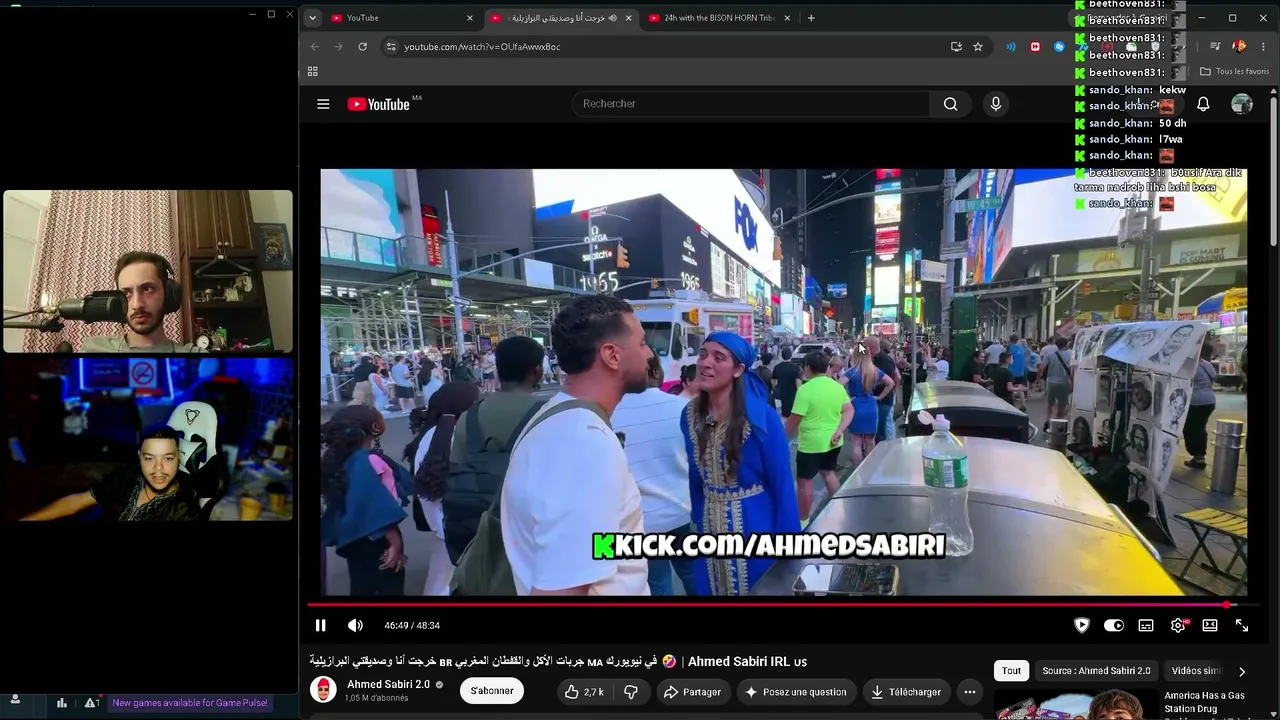Click the bottom webcam feed
This screenshot has width=1280, height=720.
(x=148, y=440)
